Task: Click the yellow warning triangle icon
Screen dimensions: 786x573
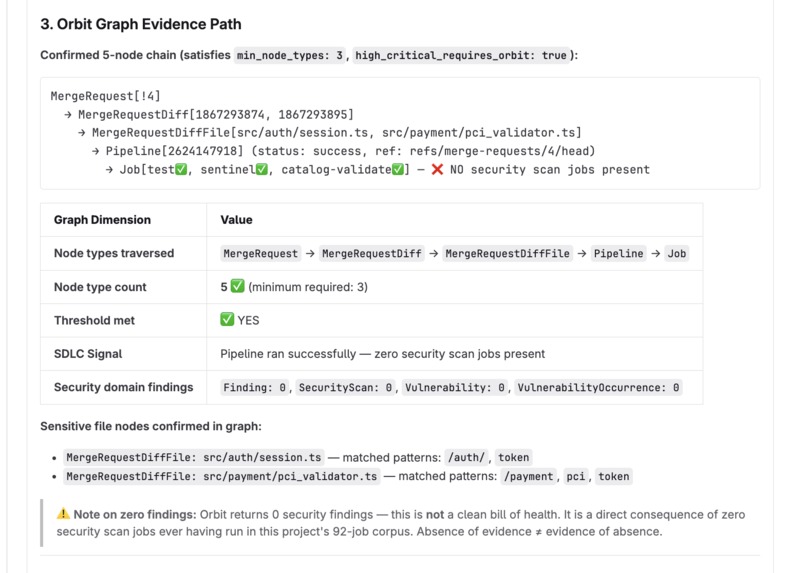Action: point(63,514)
